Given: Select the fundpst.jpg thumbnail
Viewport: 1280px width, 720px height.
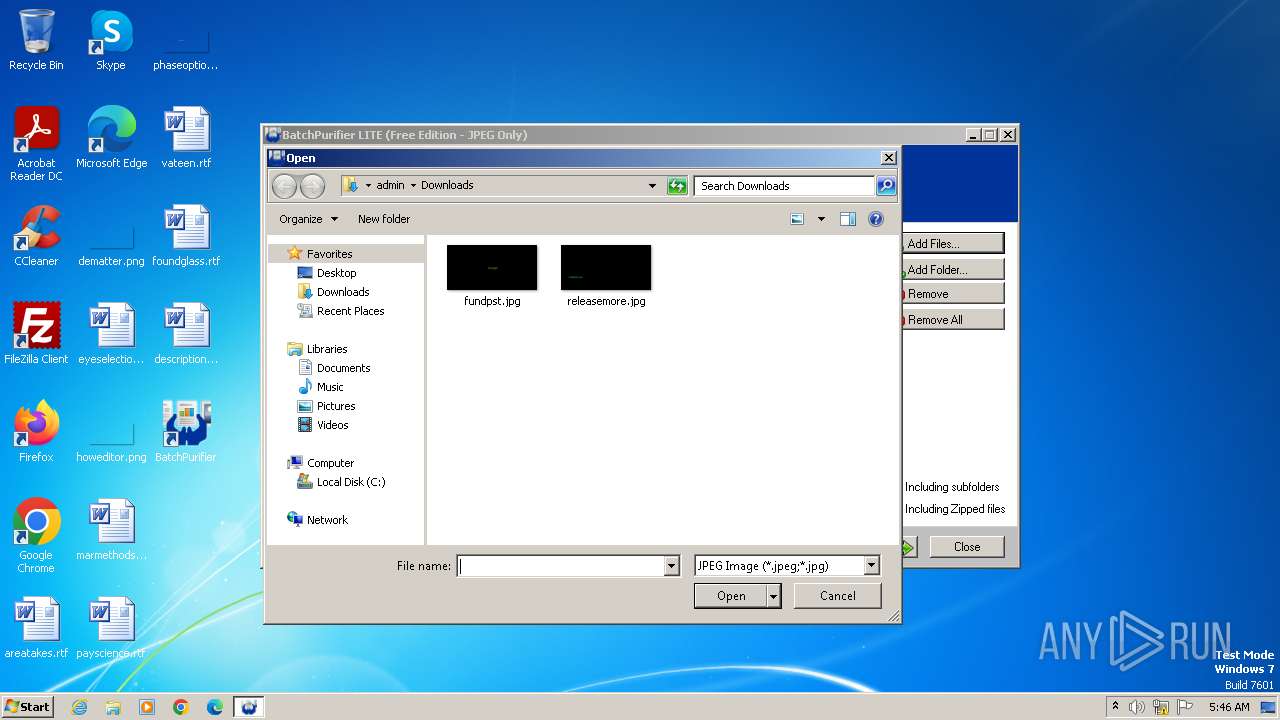Looking at the screenshot, I should click(492, 268).
